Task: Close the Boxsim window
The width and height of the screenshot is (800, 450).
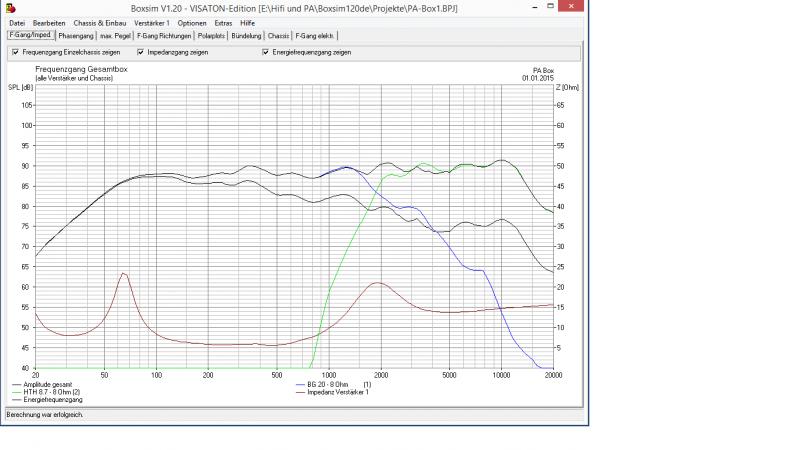Action: click(571, 6)
